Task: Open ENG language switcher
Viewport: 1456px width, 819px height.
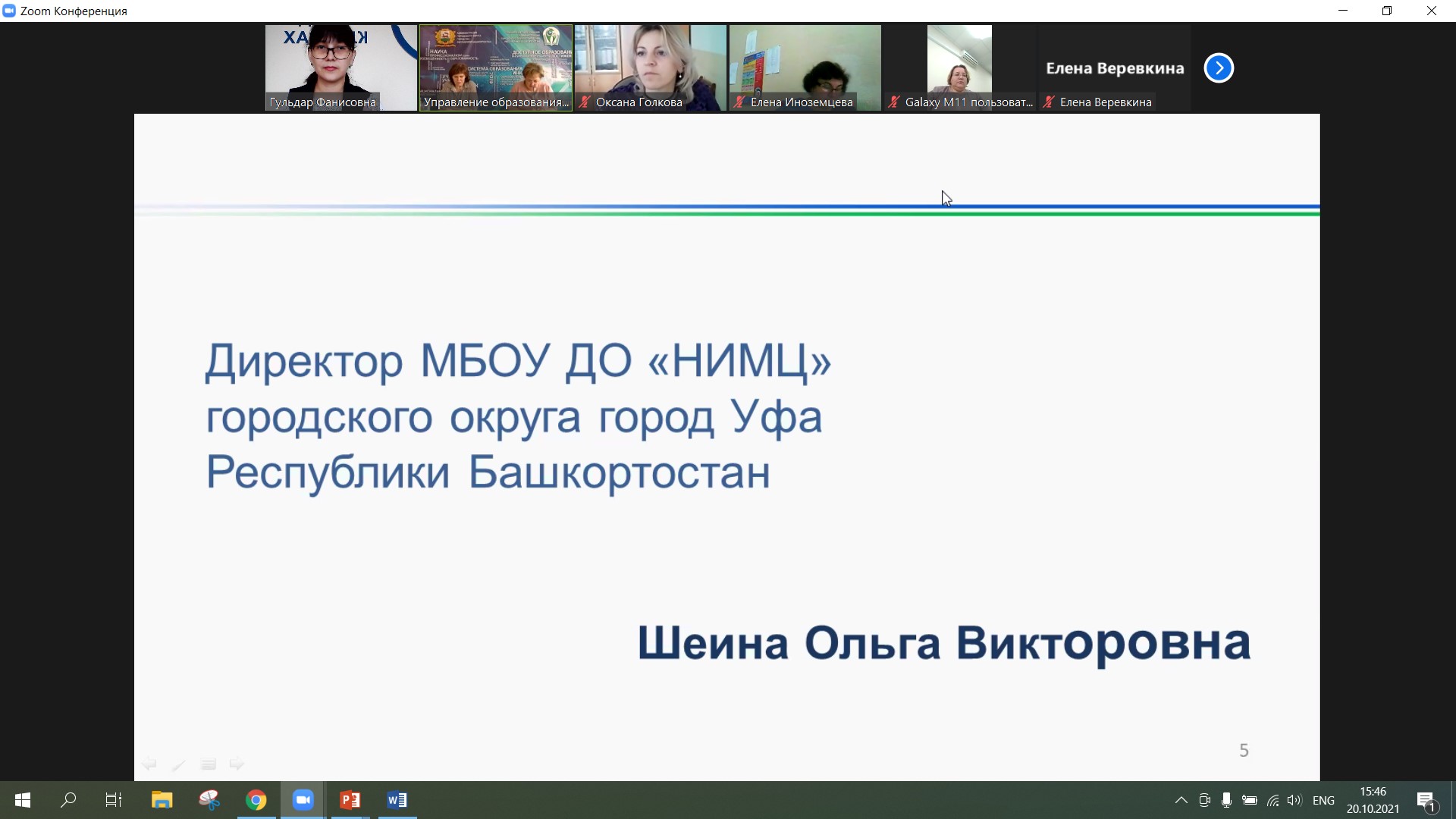Action: (x=1323, y=800)
